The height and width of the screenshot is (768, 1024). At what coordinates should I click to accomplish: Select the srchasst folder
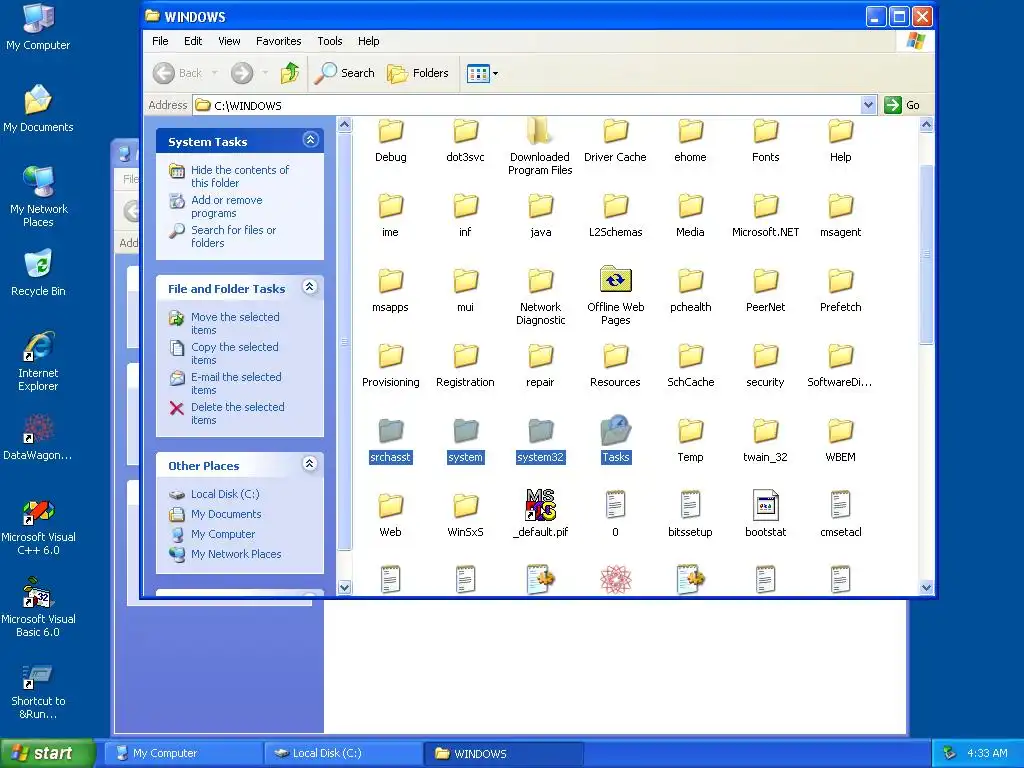point(391,440)
